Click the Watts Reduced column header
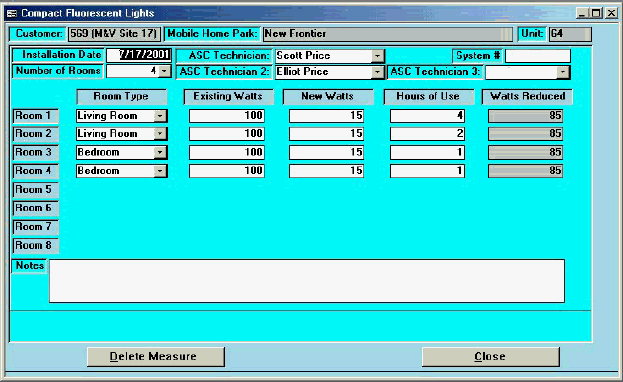Image resolution: width=623 pixels, height=382 pixels. pyautogui.click(x=527, y=97)
